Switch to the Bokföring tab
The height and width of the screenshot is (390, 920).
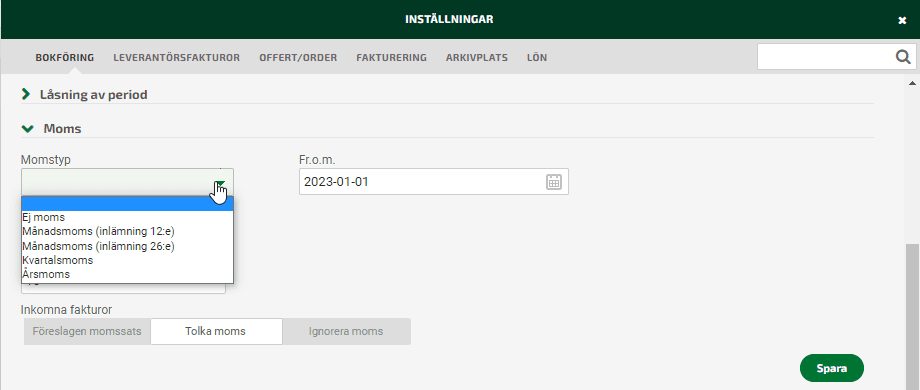click(65, 57)
